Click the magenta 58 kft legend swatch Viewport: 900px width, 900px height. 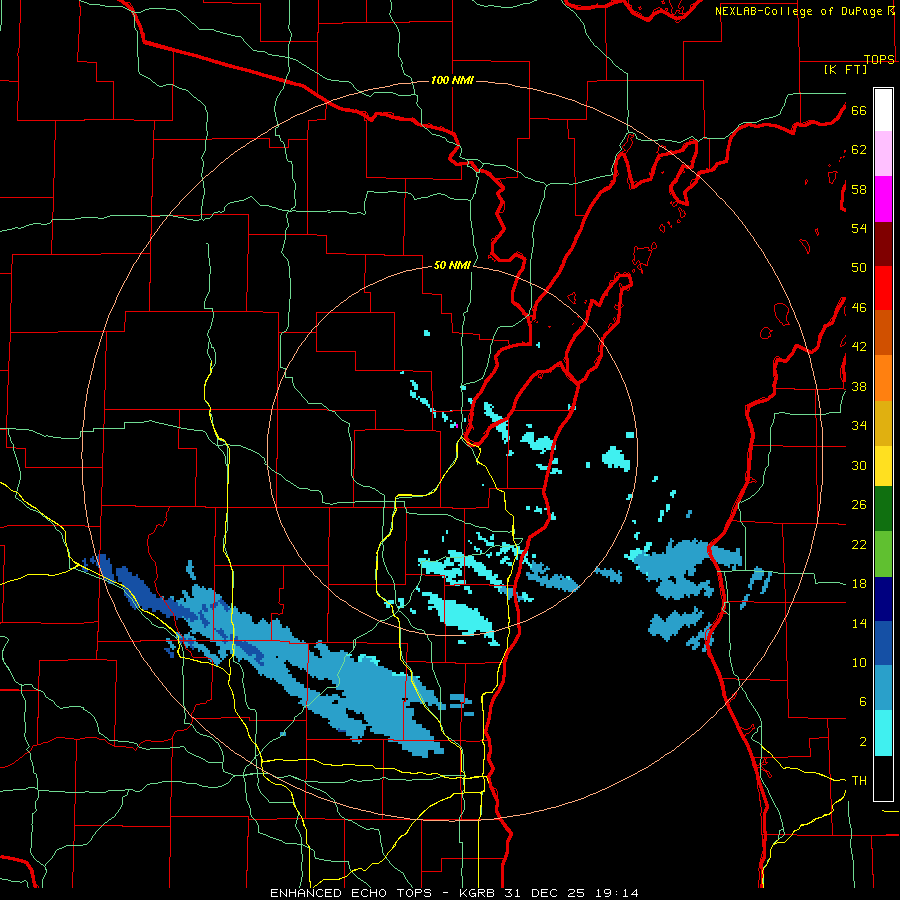tap(883, 199)
